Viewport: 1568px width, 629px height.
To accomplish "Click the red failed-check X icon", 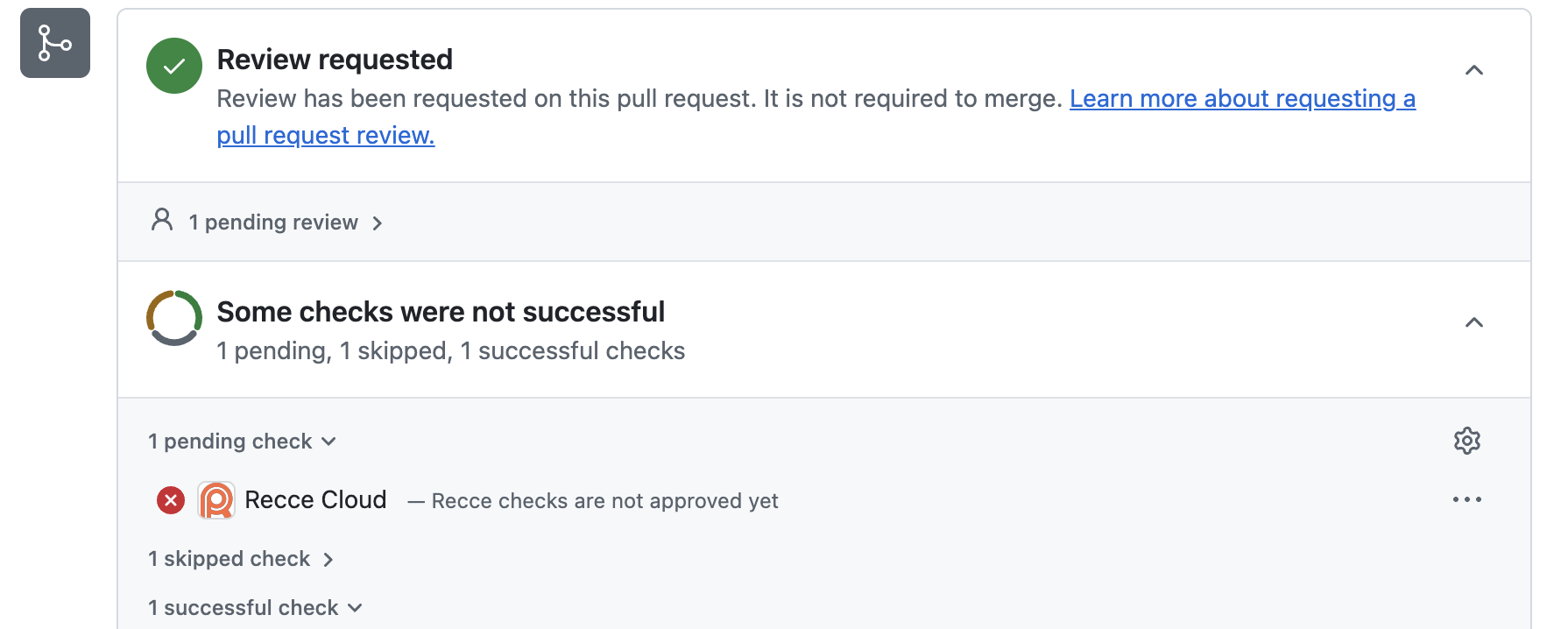I will tap(171, 500).
